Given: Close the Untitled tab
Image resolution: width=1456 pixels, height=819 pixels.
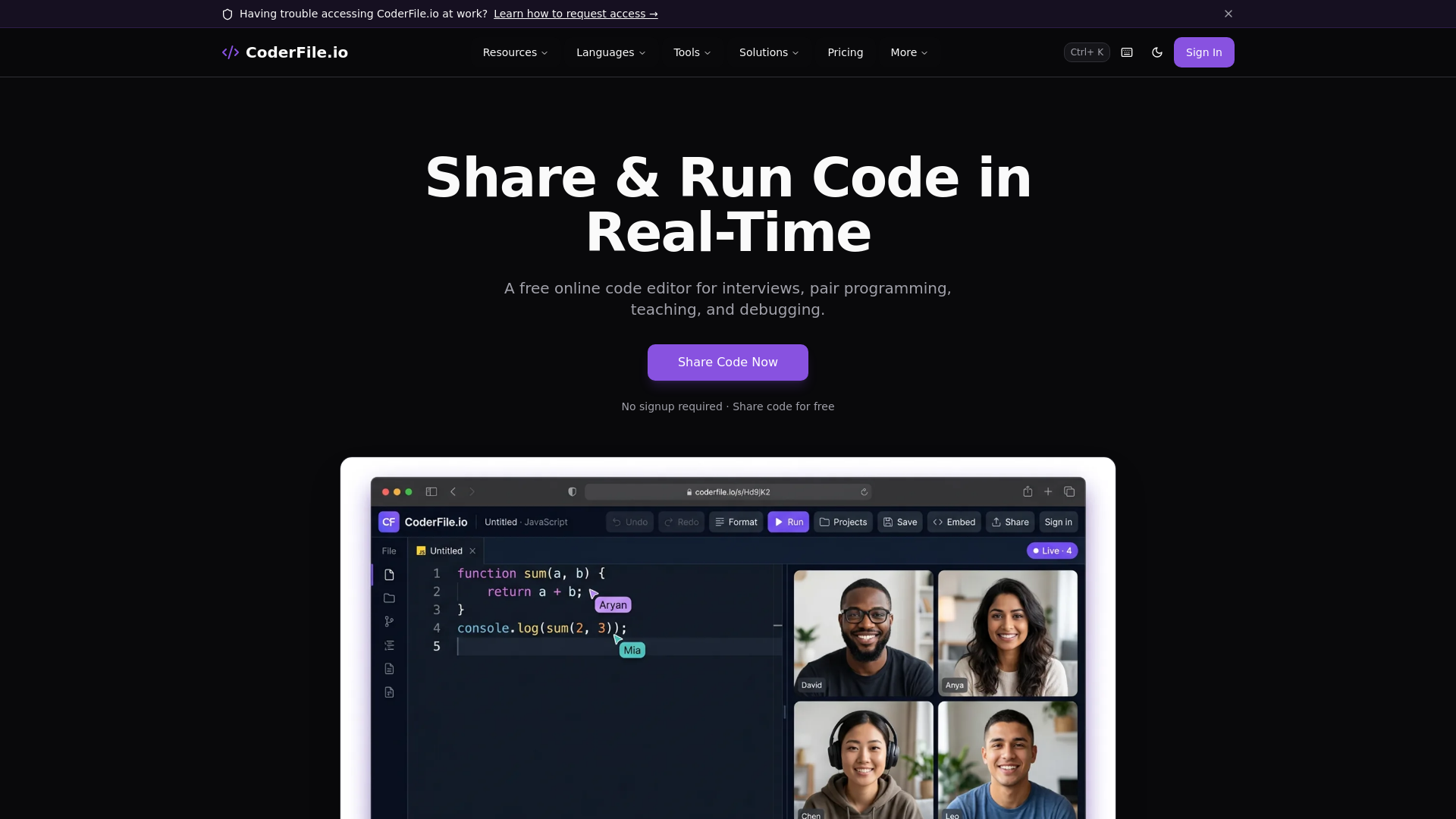Looking at the screenshot, I should (x=472, y=551).
